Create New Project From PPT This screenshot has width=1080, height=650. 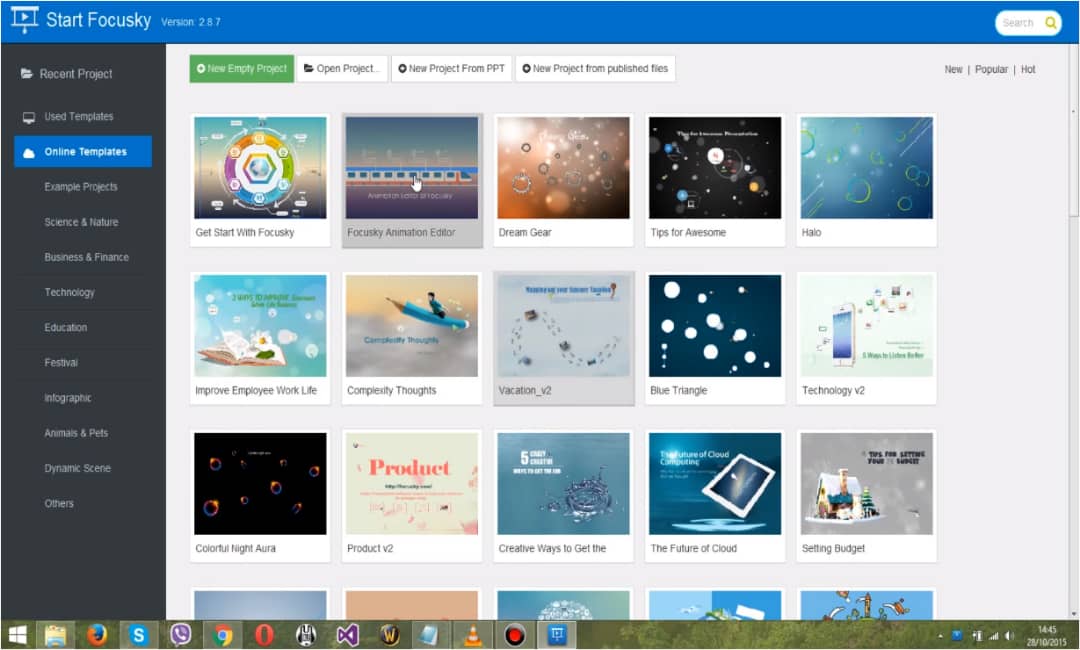(451, 69)
